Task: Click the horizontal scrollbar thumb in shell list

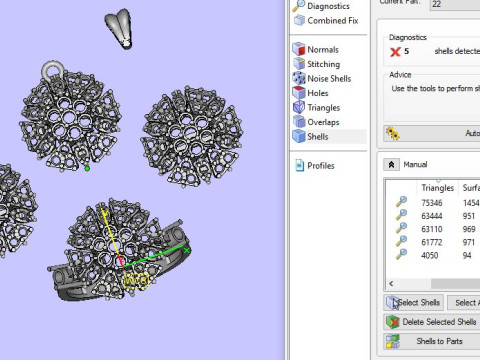Action: point(455,284)
